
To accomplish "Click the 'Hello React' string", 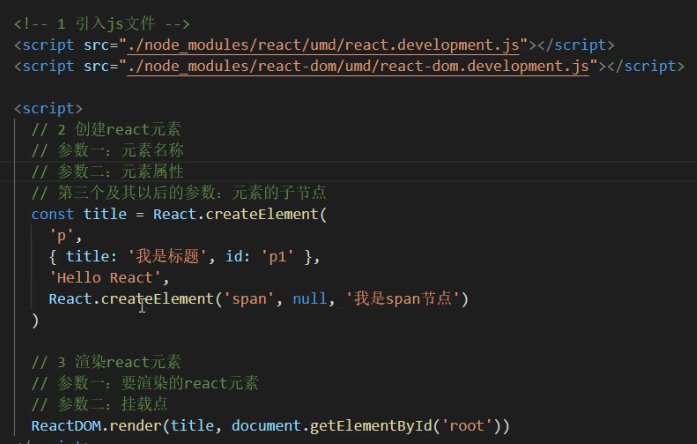I will coord(105,278).
